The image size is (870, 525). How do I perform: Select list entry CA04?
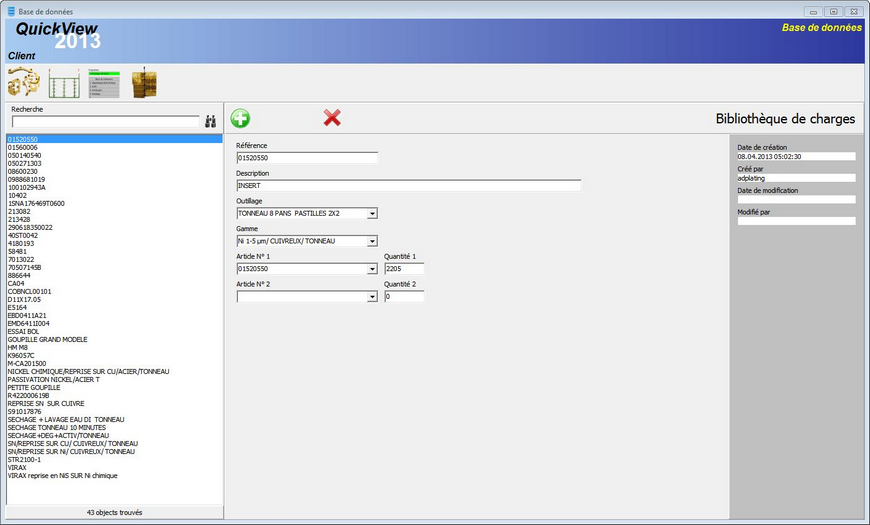click(114, 284)
